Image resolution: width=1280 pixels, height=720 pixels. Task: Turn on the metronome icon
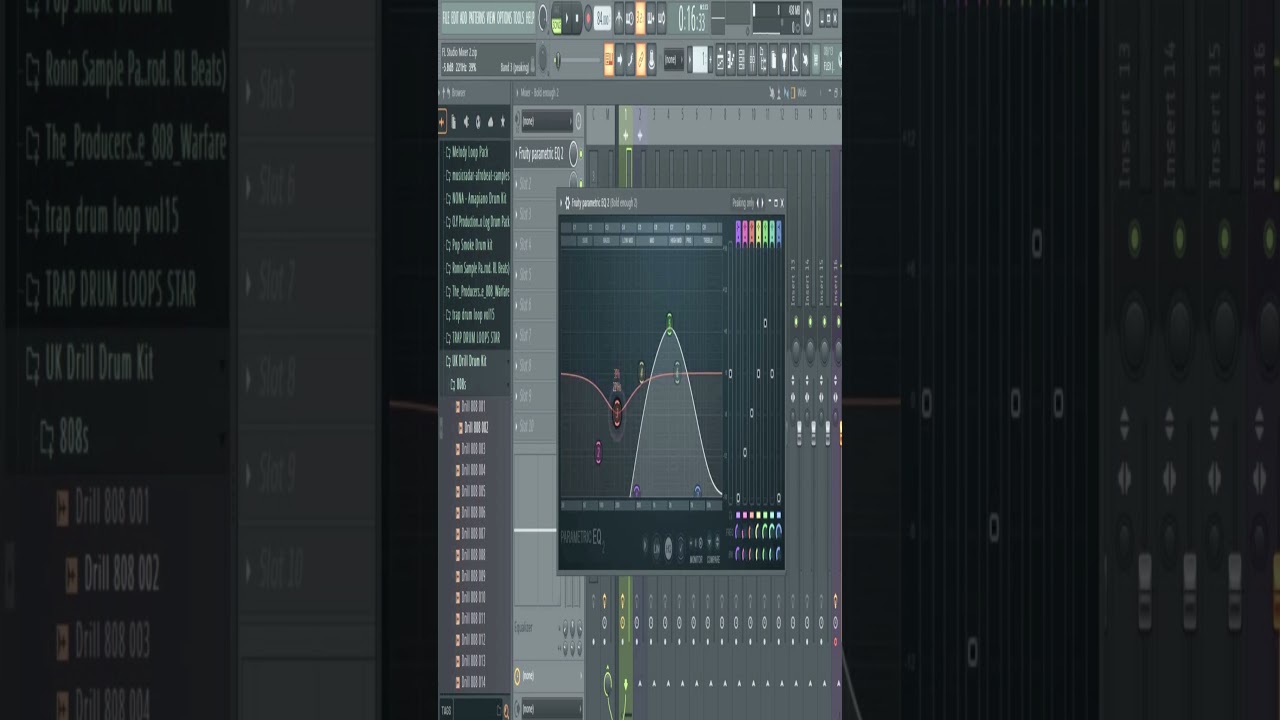pyautogui.click(x=619, y=18)
